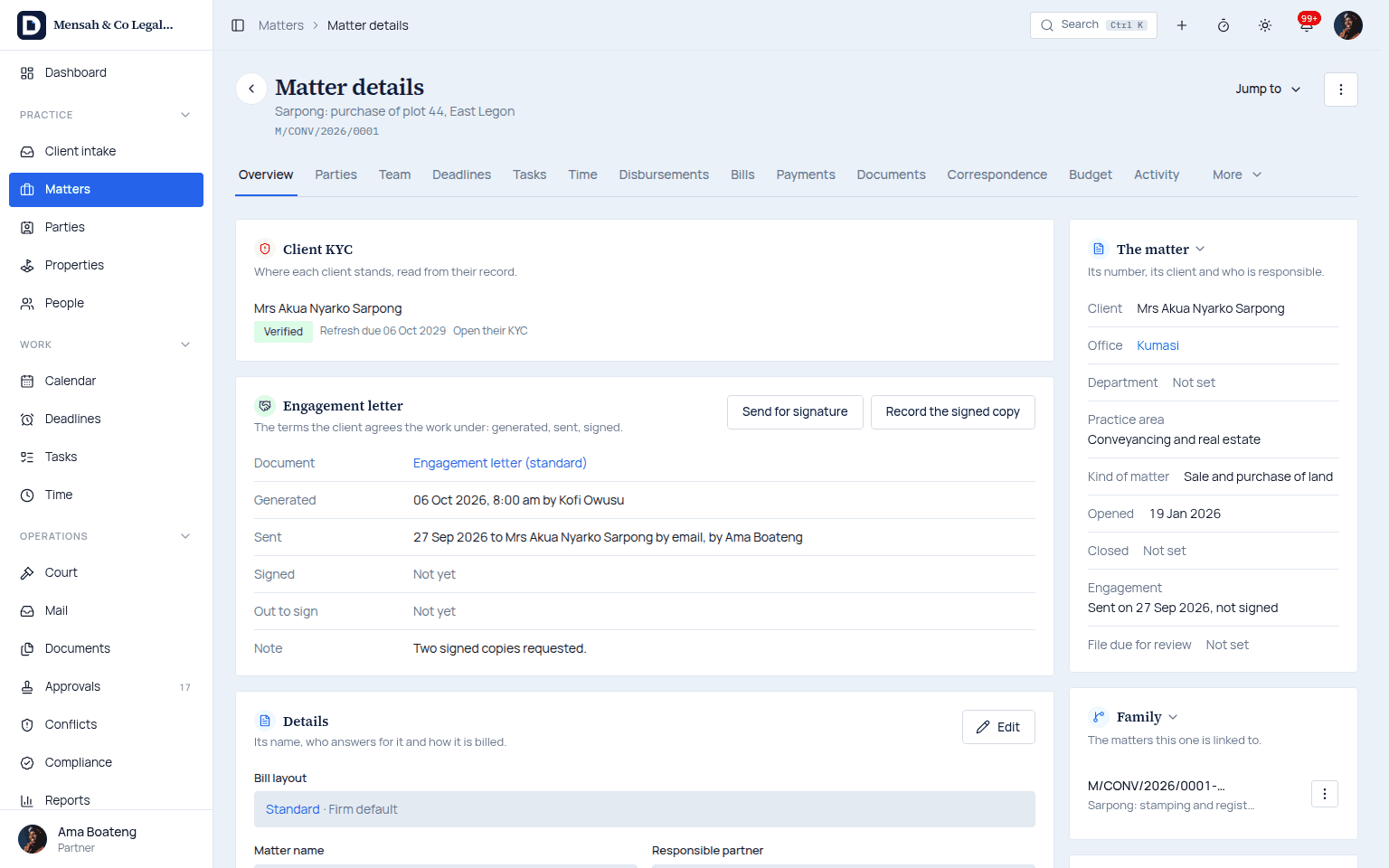Open Properties in the sidebar
The height and width of the screenshot is (868, 1389).
(x=106, y=265)
